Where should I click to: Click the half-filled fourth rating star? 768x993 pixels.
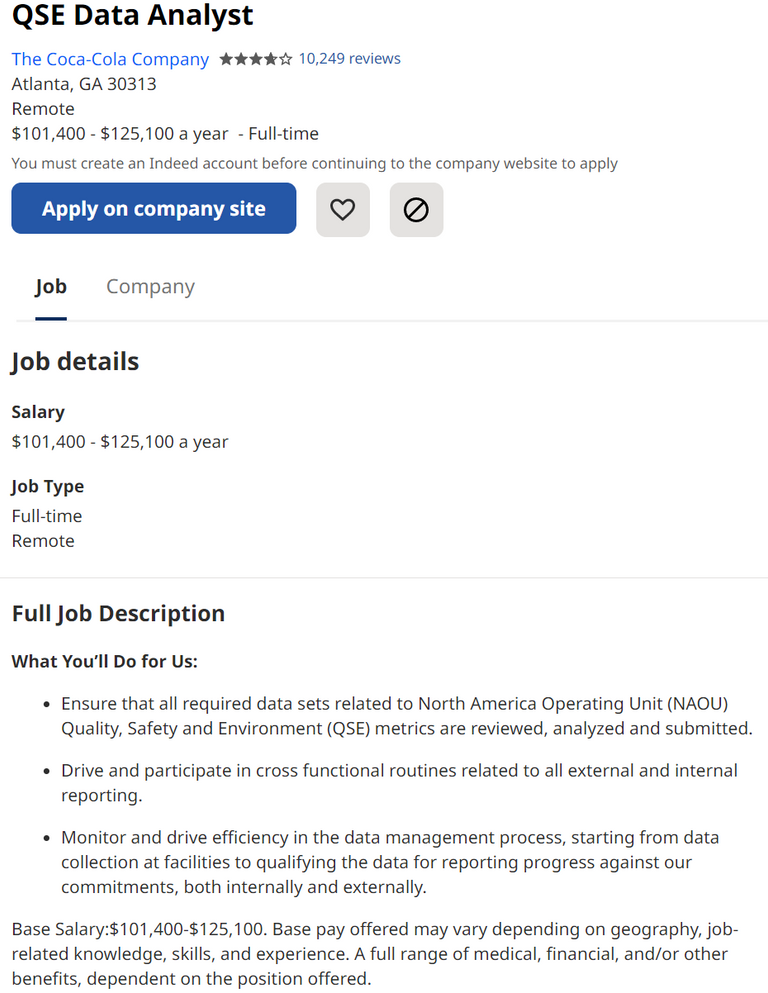coord(268,59)
